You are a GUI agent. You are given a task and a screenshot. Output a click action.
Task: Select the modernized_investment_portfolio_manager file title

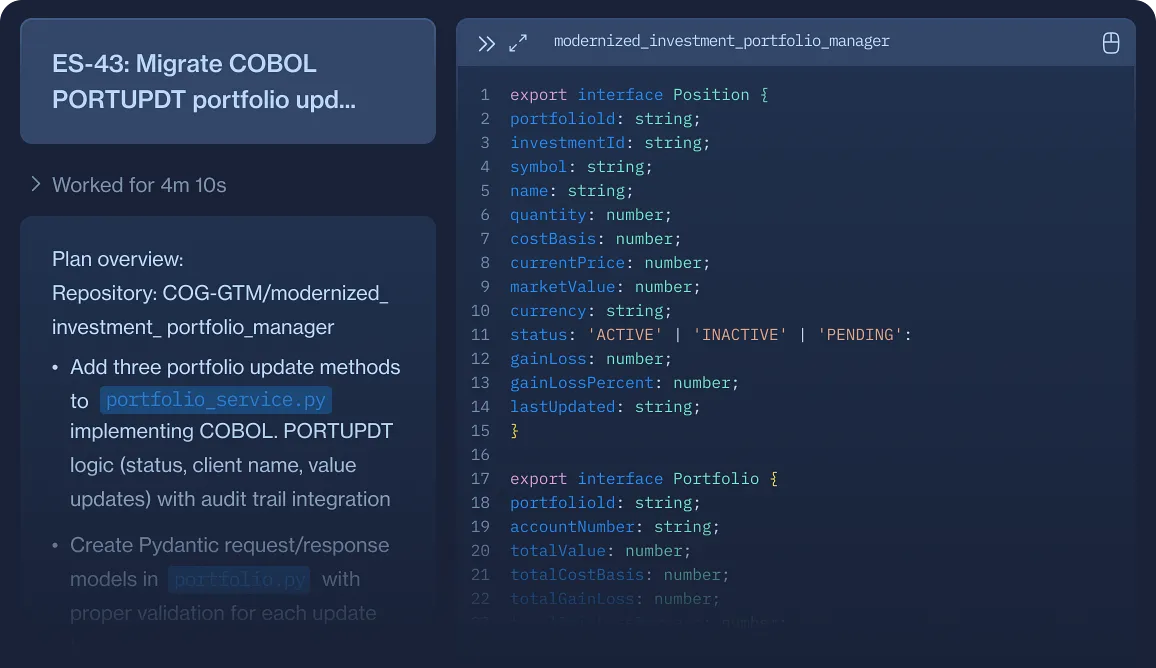(x=721, y=41)
